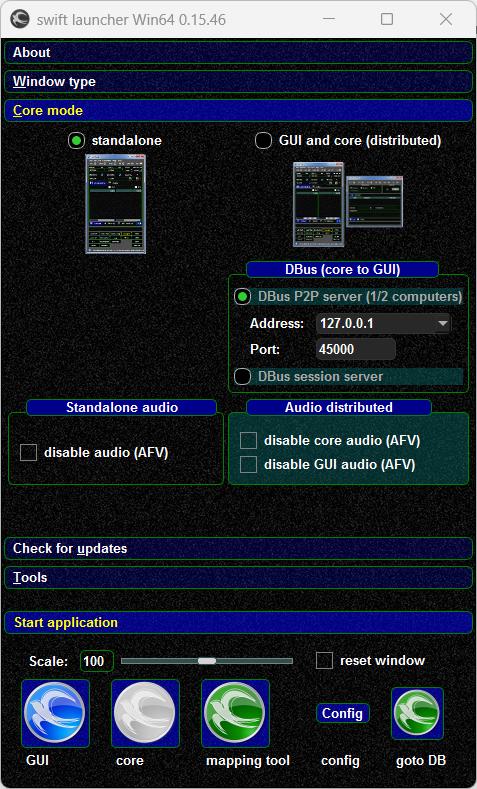This screenshot has height=789, width=477.
Task: Collapse the Start application section
Action: [x=238, y=622]
